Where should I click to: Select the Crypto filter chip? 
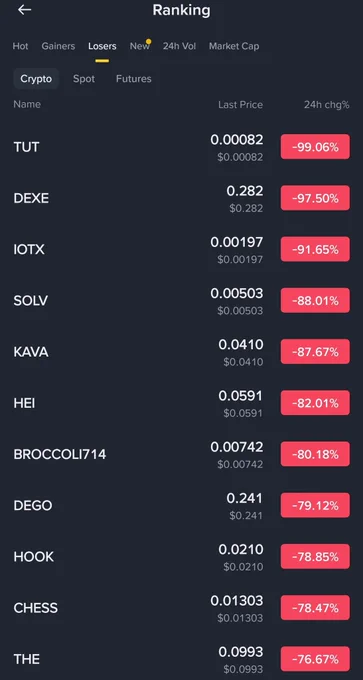(x=36, y=78)
